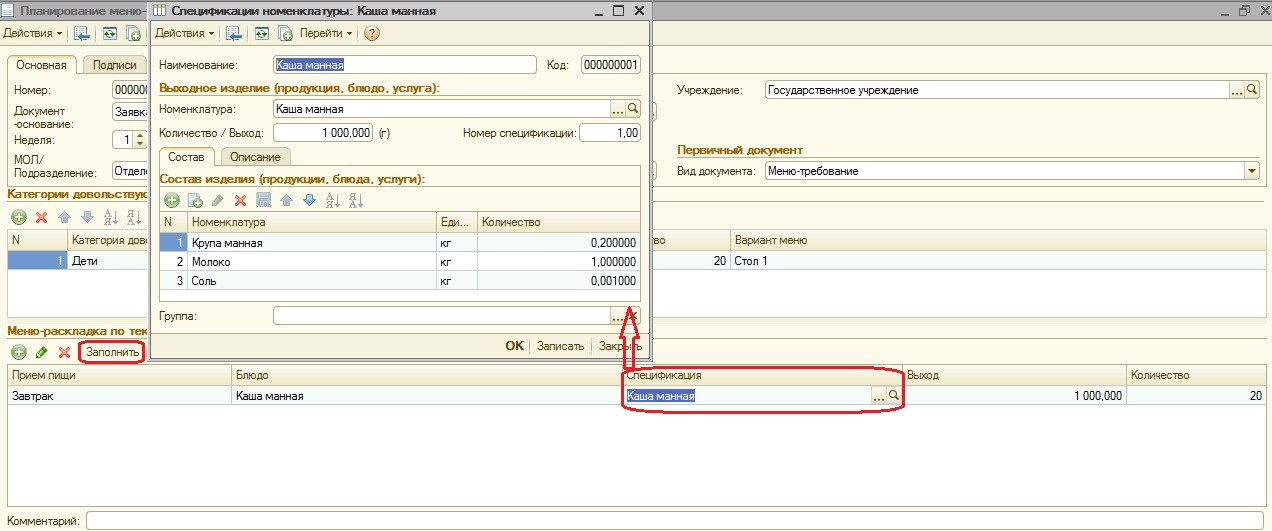Click the blue move down arrow in Состав изделия toolbar

coord(309,201)
